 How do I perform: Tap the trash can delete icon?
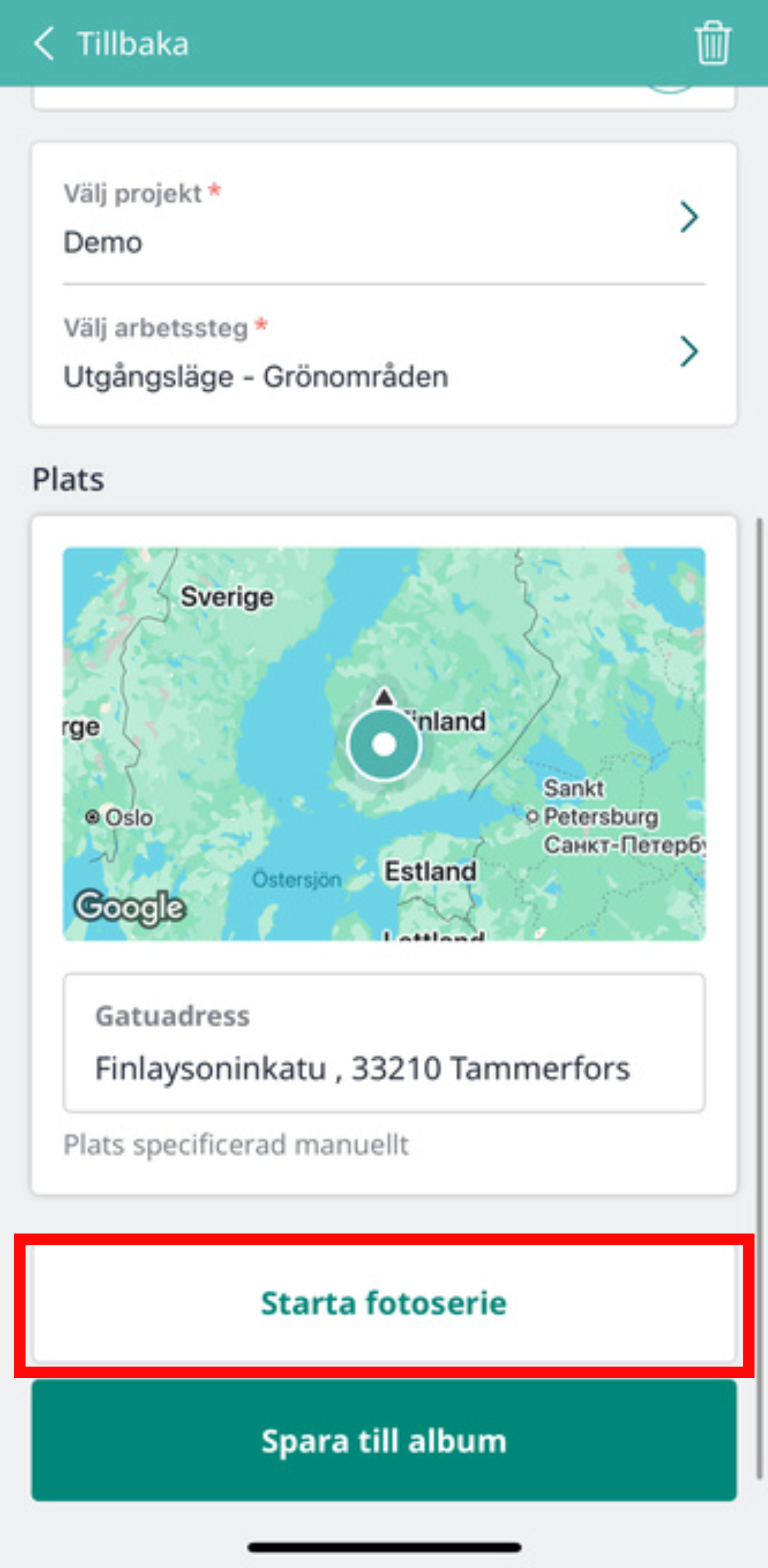tap(713, 43)
